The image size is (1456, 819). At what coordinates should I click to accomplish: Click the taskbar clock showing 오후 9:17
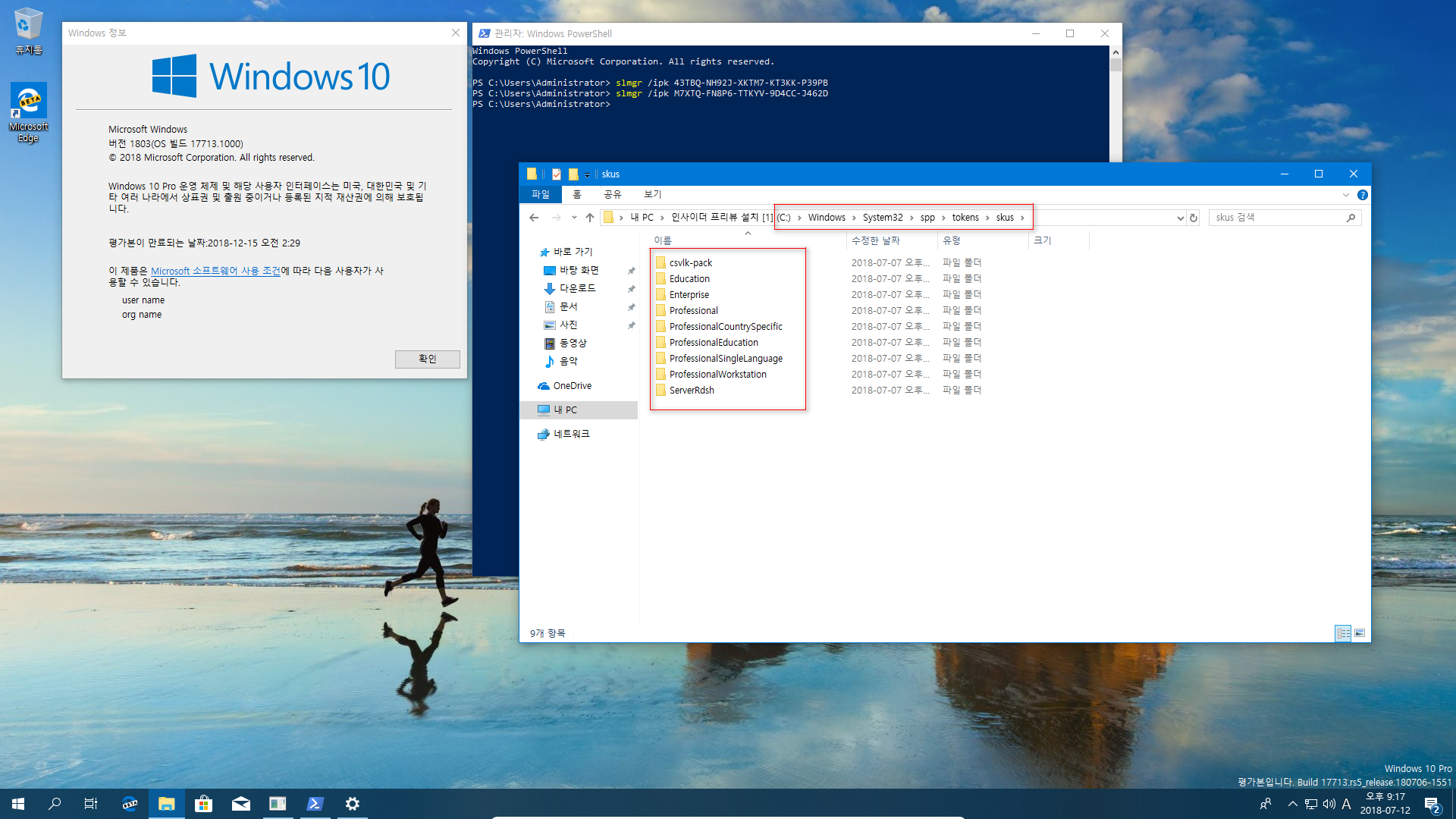(1385, 804)
